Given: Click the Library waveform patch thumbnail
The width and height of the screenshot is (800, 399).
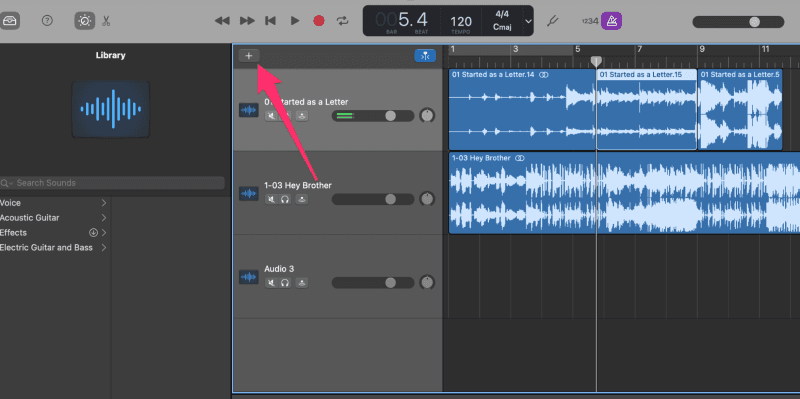Looking at the screenshot, I should coord(111,109).
